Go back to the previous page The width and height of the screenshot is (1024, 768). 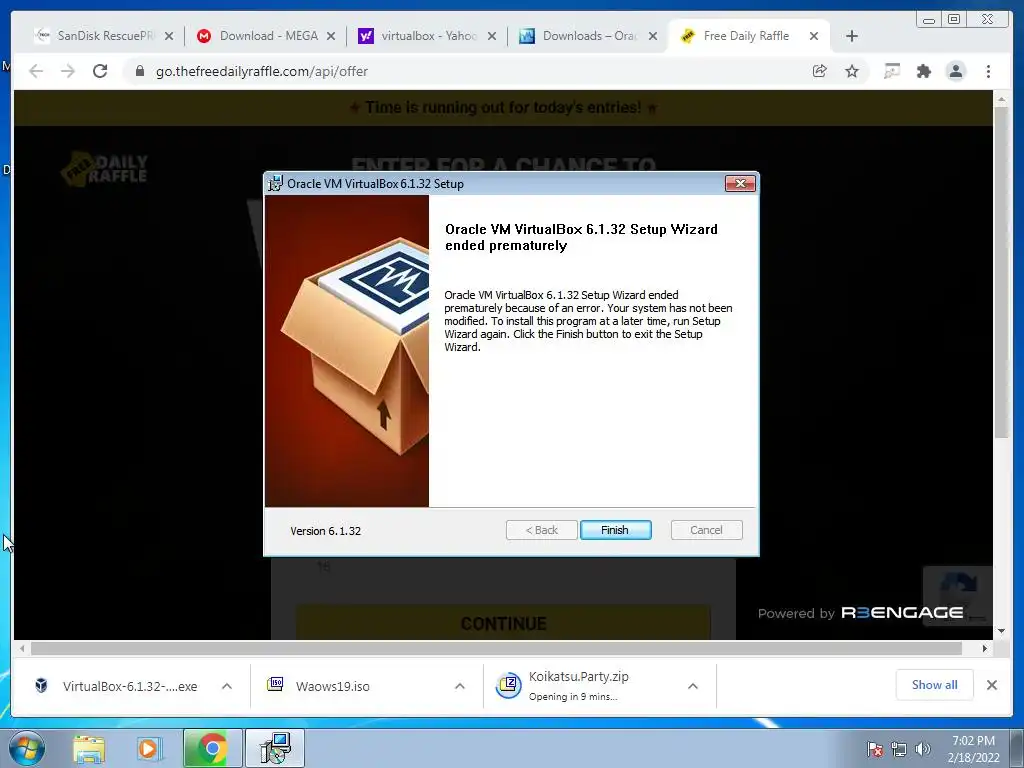(36, 71)
